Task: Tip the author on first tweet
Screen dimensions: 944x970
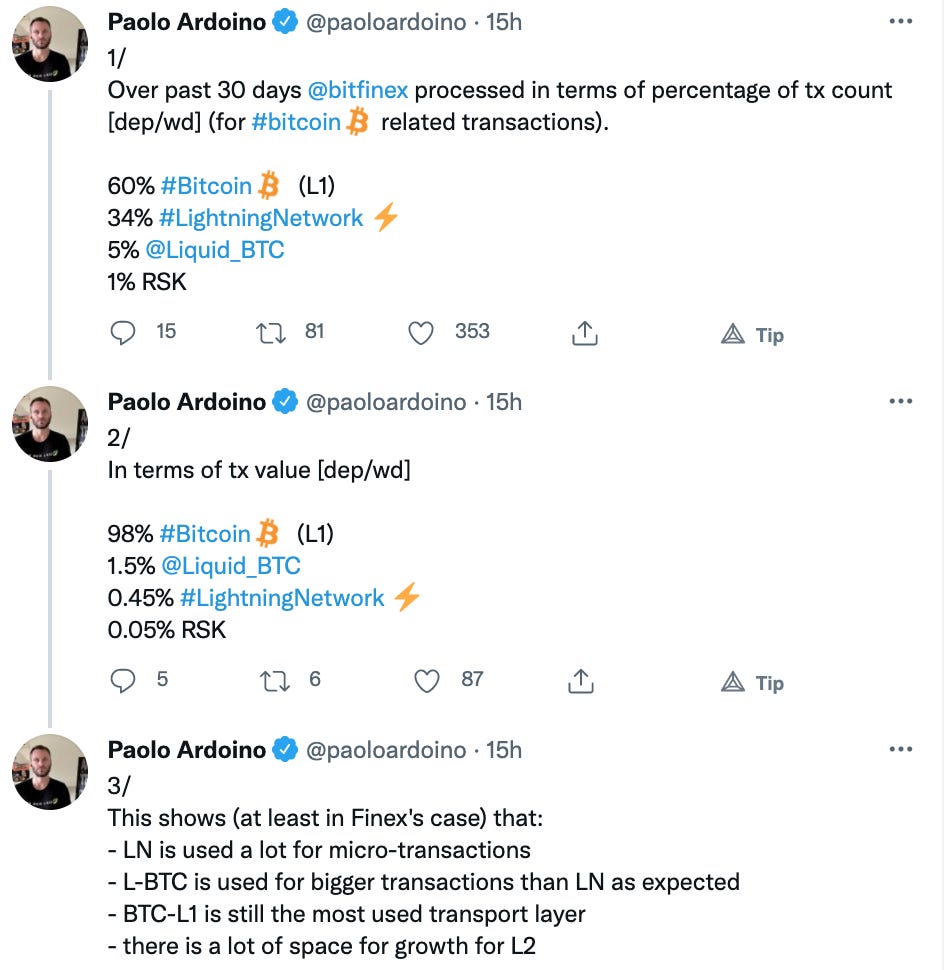Action: click(x=753, y=335)
